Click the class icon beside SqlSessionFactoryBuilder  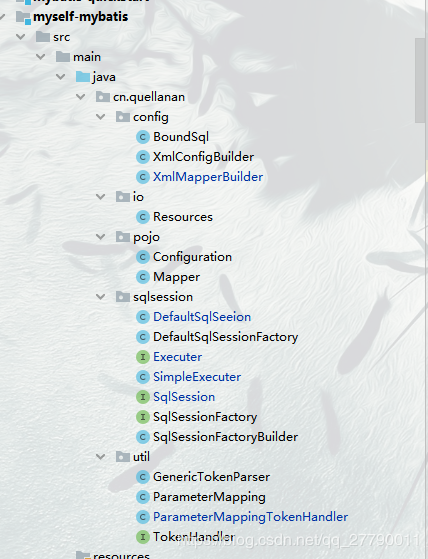143,437
